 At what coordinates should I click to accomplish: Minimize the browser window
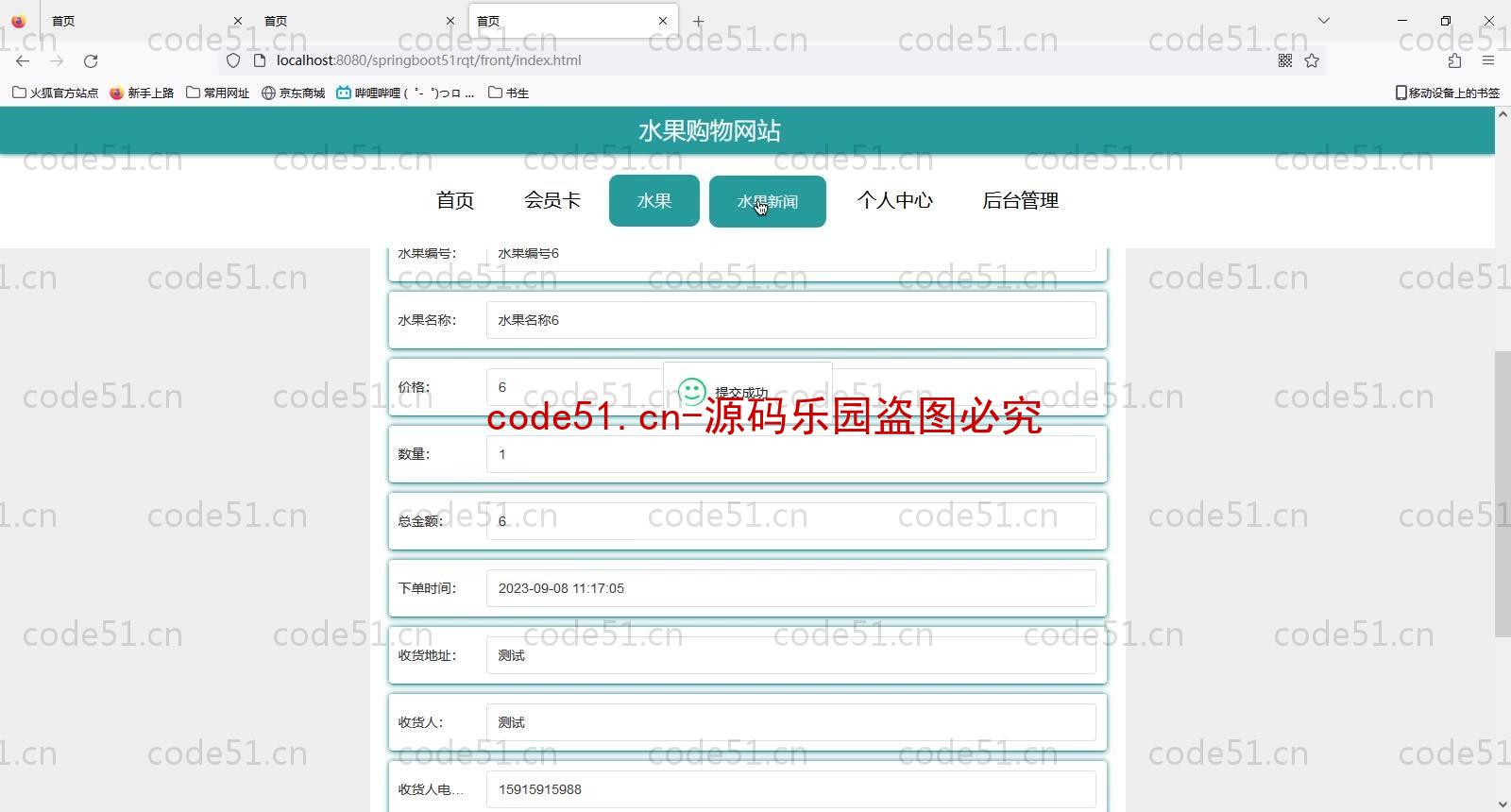tap(1402, 21)
